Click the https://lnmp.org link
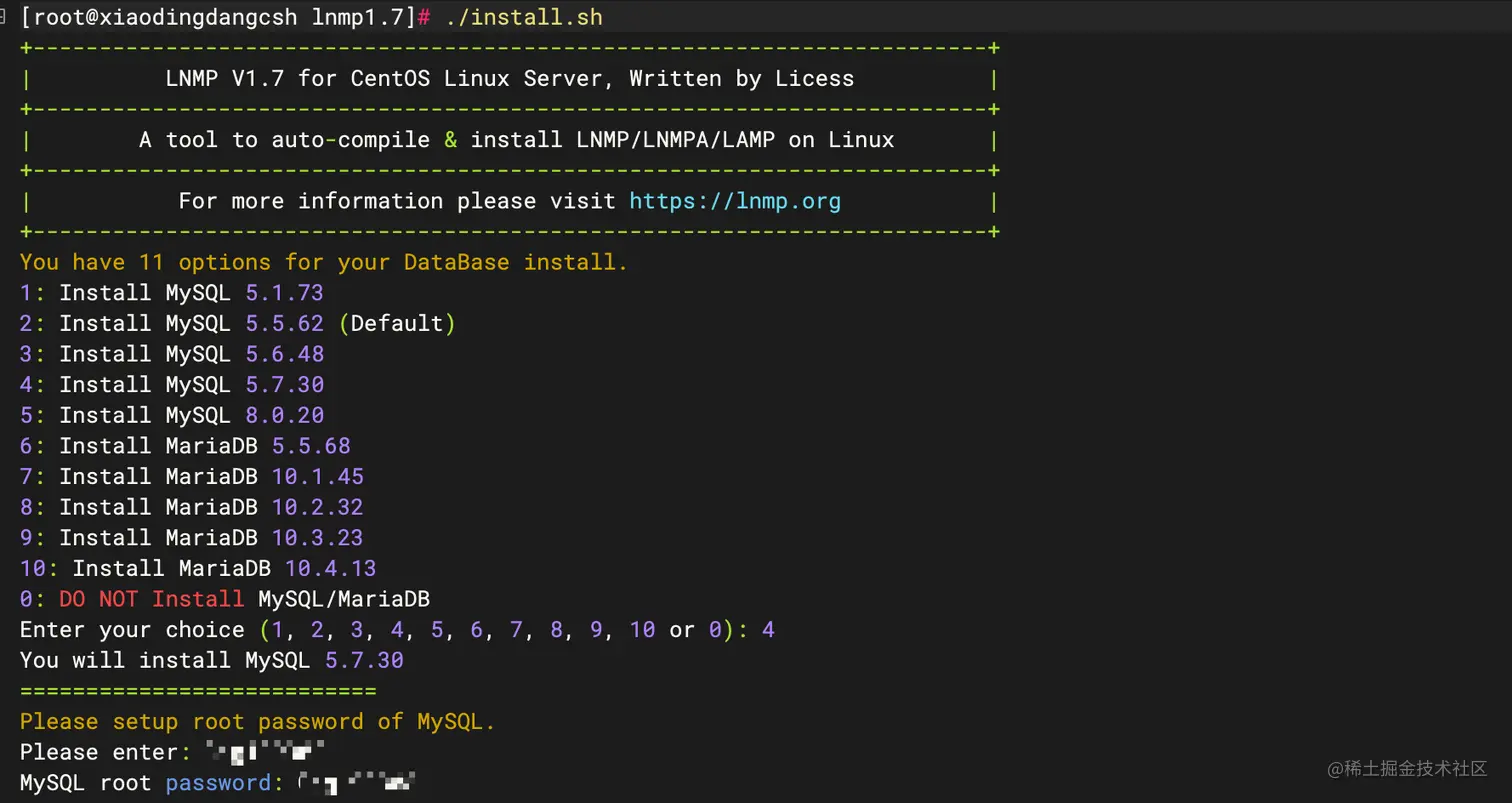Image resolution: width=1512 pixels, height=803 pixels. [735, 201]
